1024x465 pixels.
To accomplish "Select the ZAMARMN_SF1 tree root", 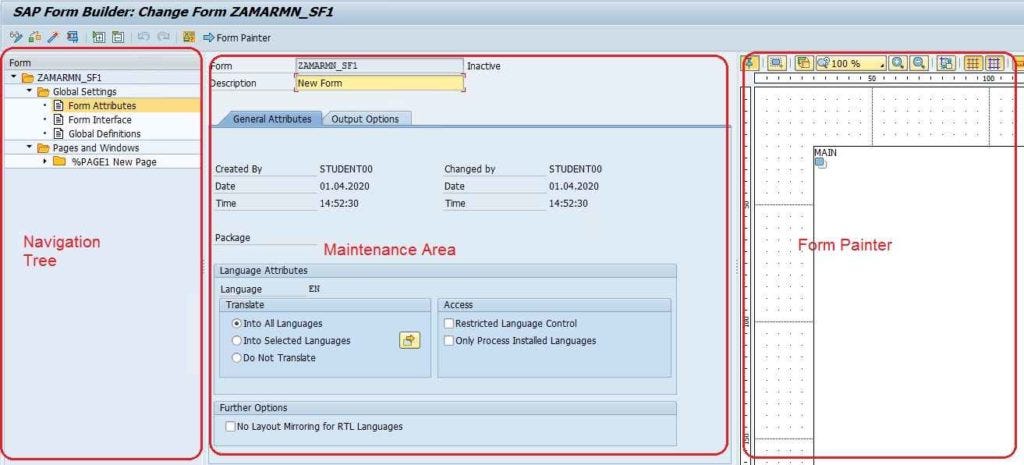I will (x=69, y=78).
